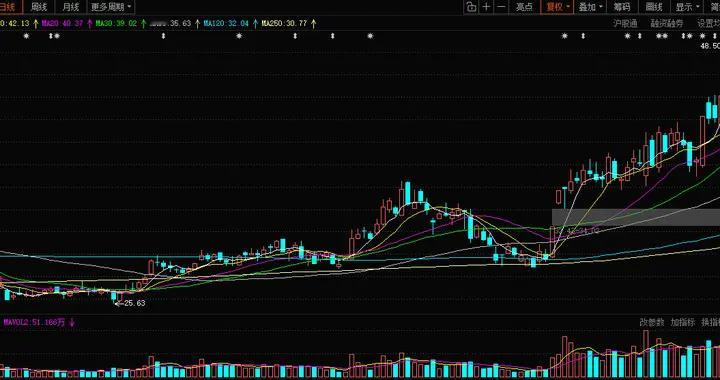Zoom in with the plus icon
This screenshot has height=380, width=720.
(x=487, y=7)
